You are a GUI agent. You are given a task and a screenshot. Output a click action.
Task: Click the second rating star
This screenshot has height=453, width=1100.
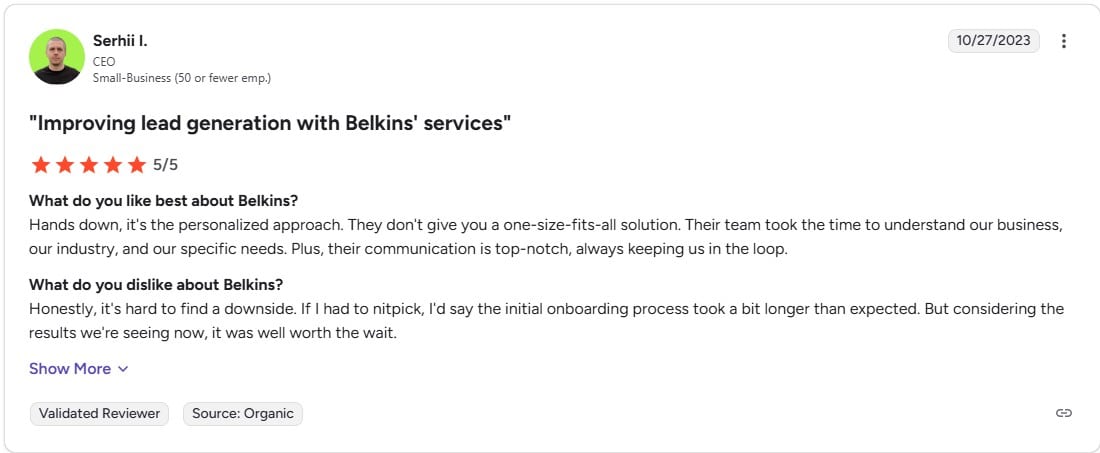tap(65, 165)
